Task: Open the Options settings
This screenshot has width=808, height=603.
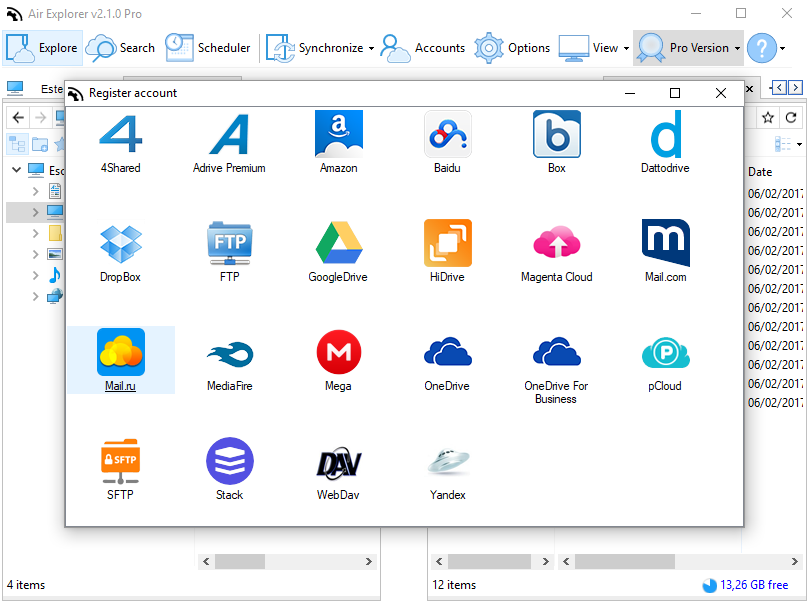Action: [512, 48]
